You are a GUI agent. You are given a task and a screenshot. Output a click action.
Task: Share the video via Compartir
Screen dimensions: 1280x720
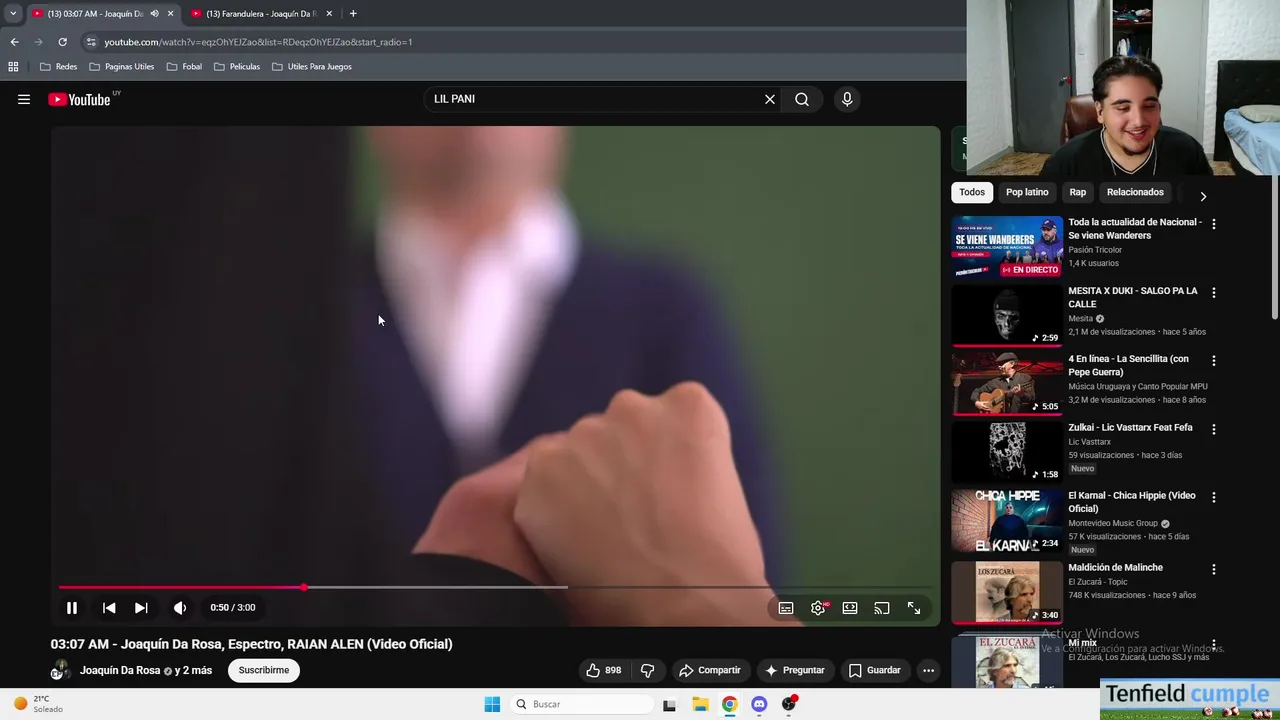coord(709,670)
